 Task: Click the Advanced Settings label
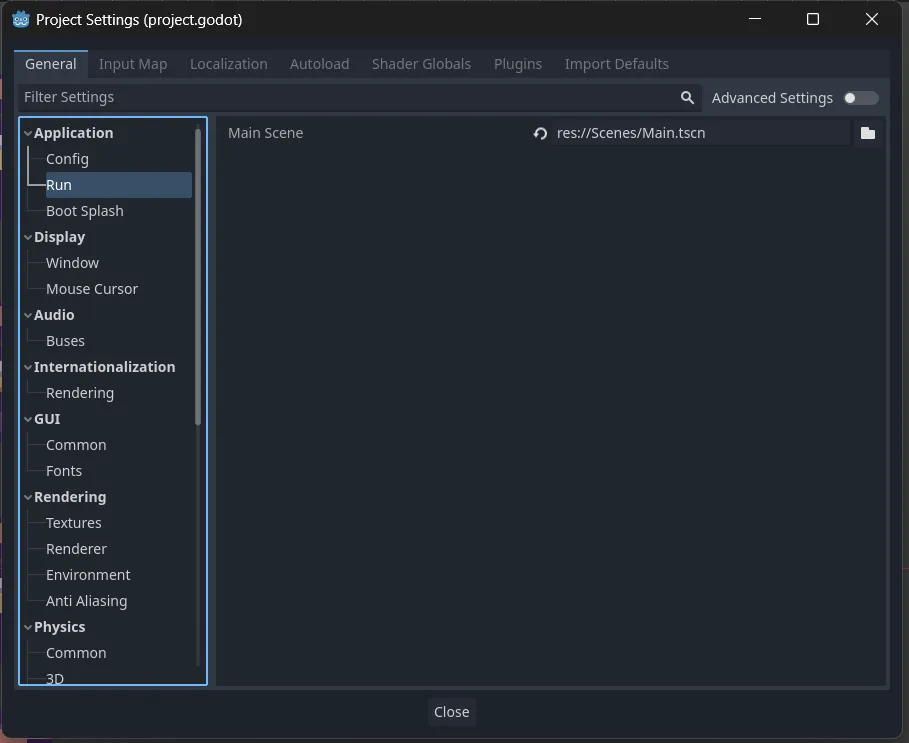pos(772,98)
